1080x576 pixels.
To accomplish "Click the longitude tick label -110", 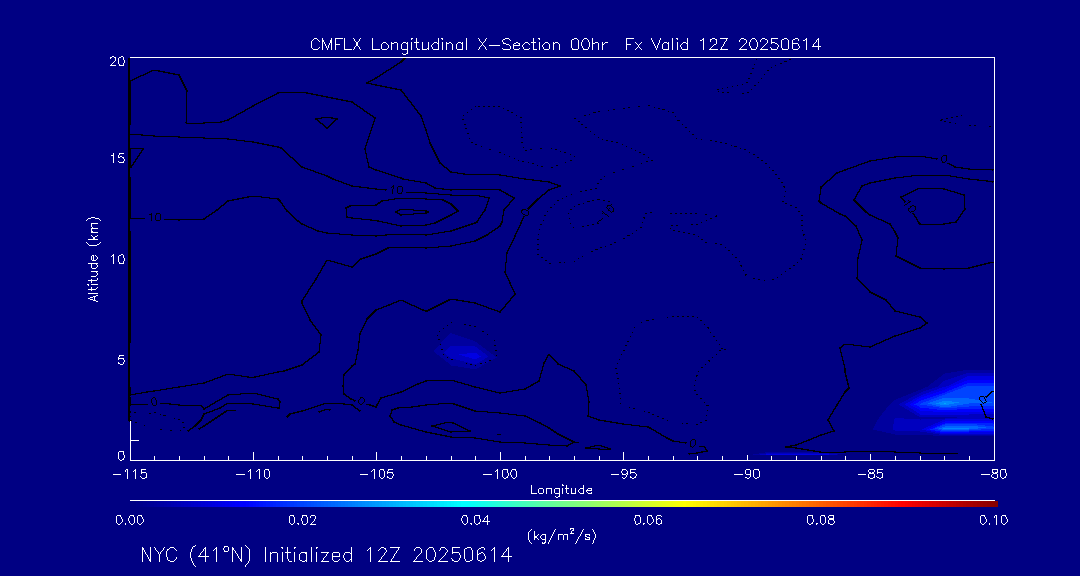I will pos(253,475).
